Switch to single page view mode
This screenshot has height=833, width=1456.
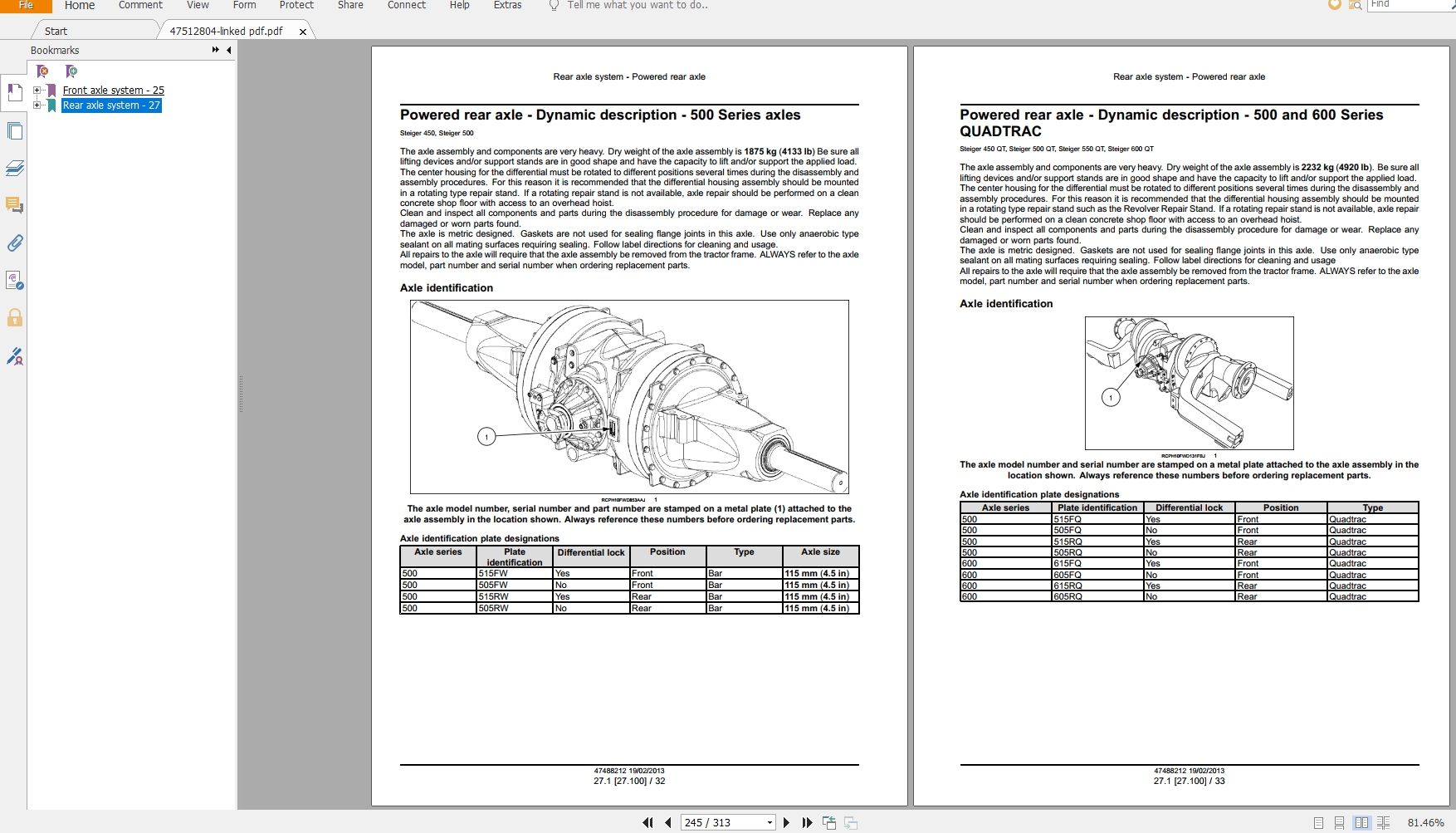click(1318, 822)
